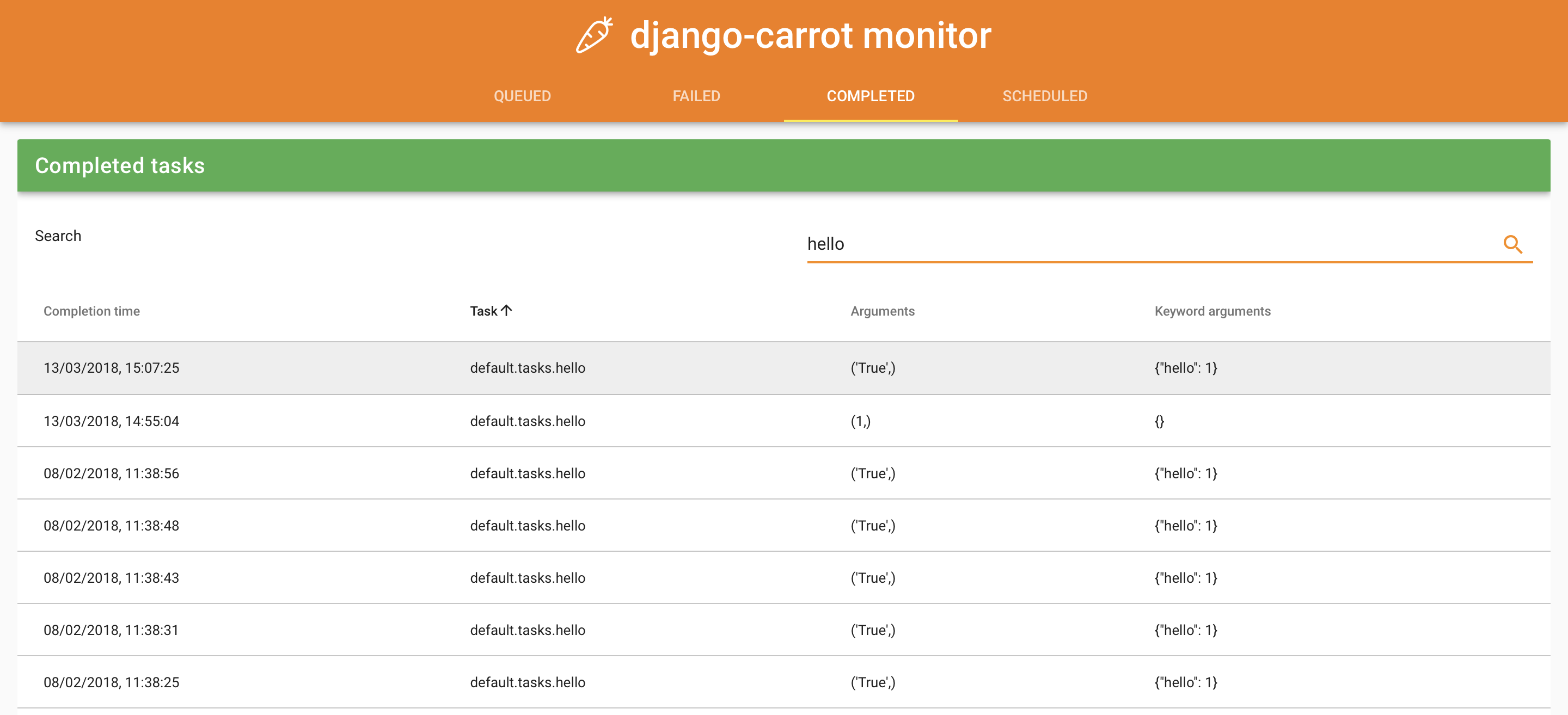Select the task row at 11:38:48
Image resolution: width=1568 pixels, height=715 pixels.
(112, 526)
